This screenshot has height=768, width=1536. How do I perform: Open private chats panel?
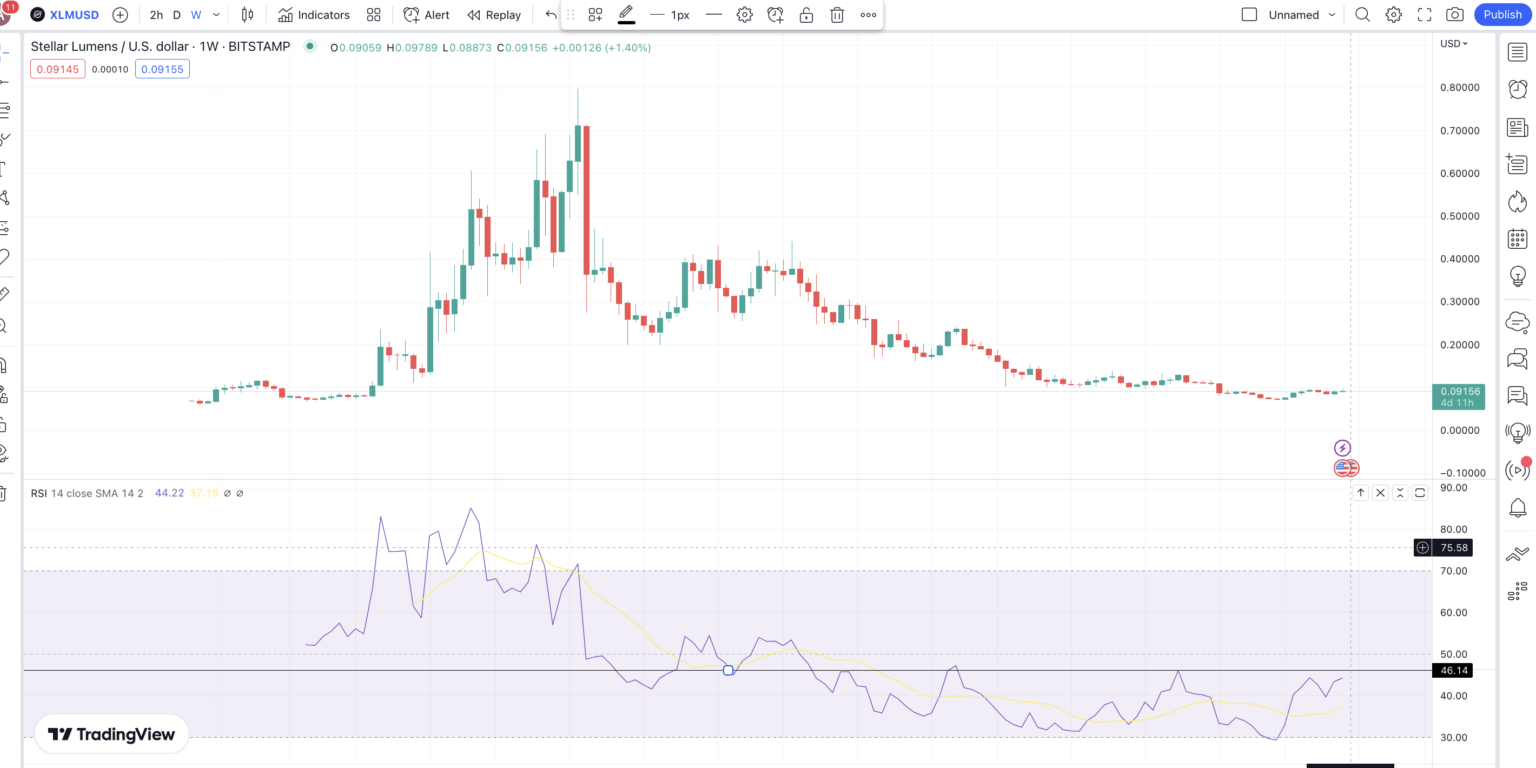tap(1517, 358)
